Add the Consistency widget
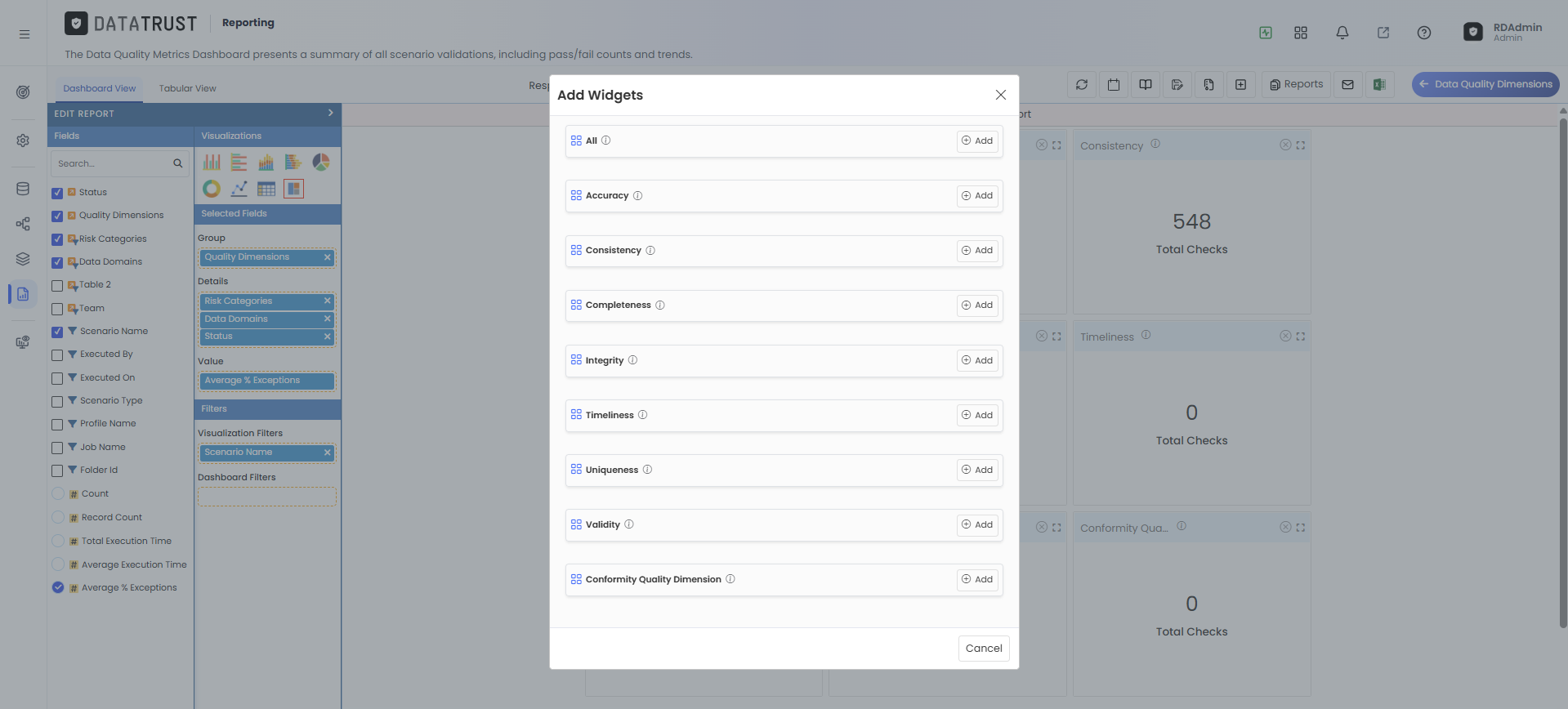 pyautogui.click(x=977, y=251)
